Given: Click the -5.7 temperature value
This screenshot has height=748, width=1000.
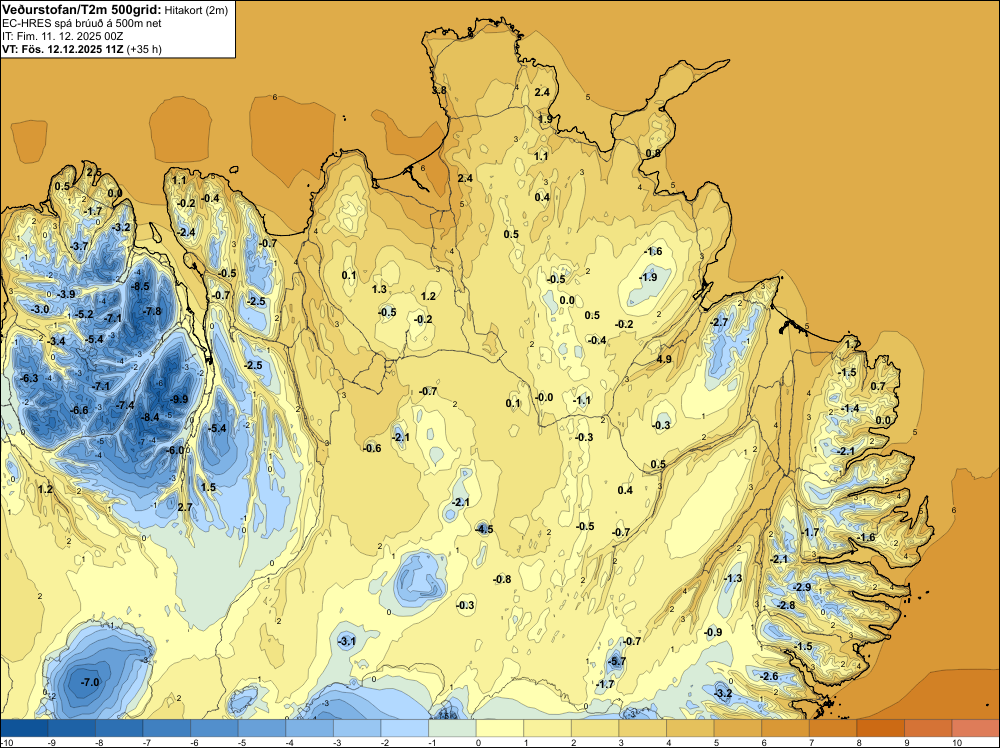Looking at the screenshot, I should point(617,661).
